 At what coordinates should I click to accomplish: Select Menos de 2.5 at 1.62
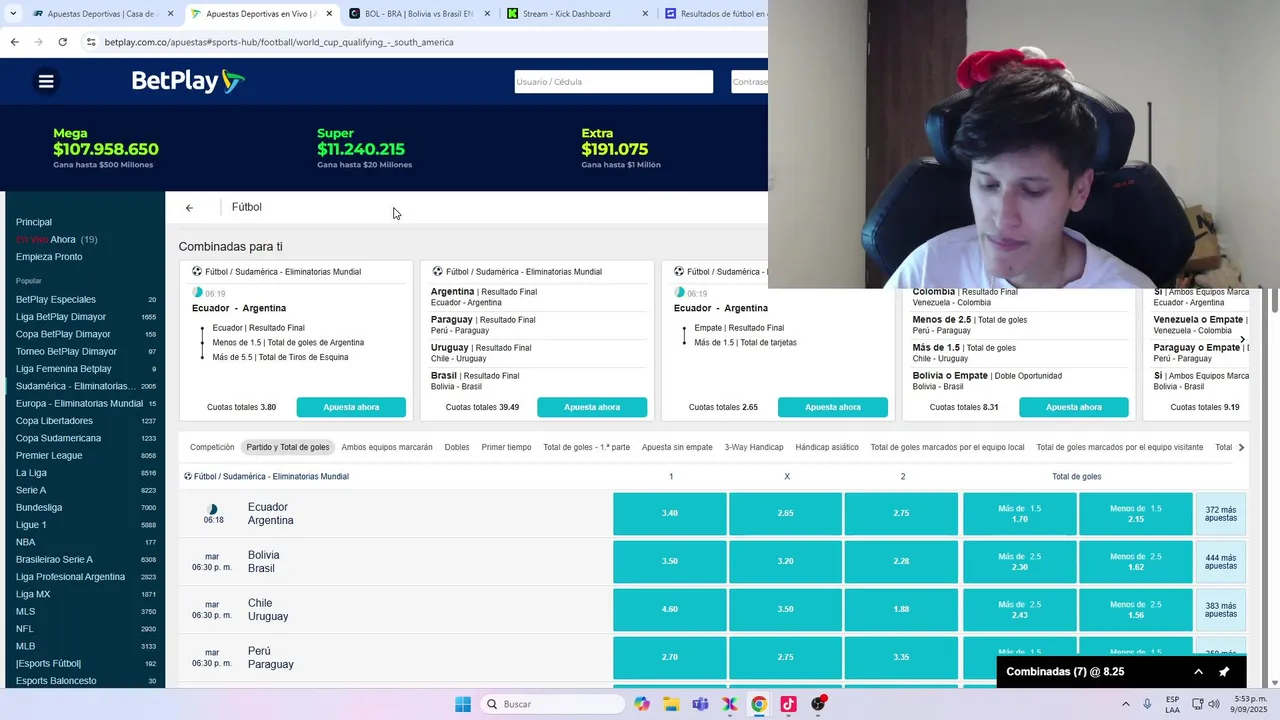[x=1136, y=561]
